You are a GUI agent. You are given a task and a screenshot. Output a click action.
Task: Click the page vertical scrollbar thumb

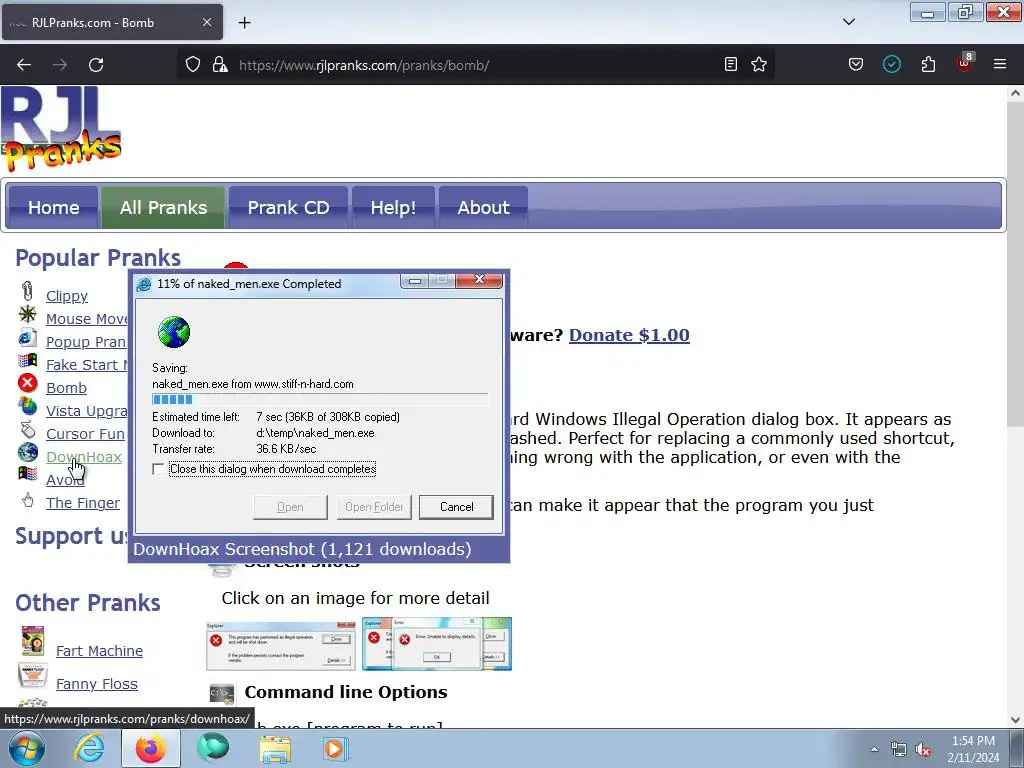[1015, 264]
